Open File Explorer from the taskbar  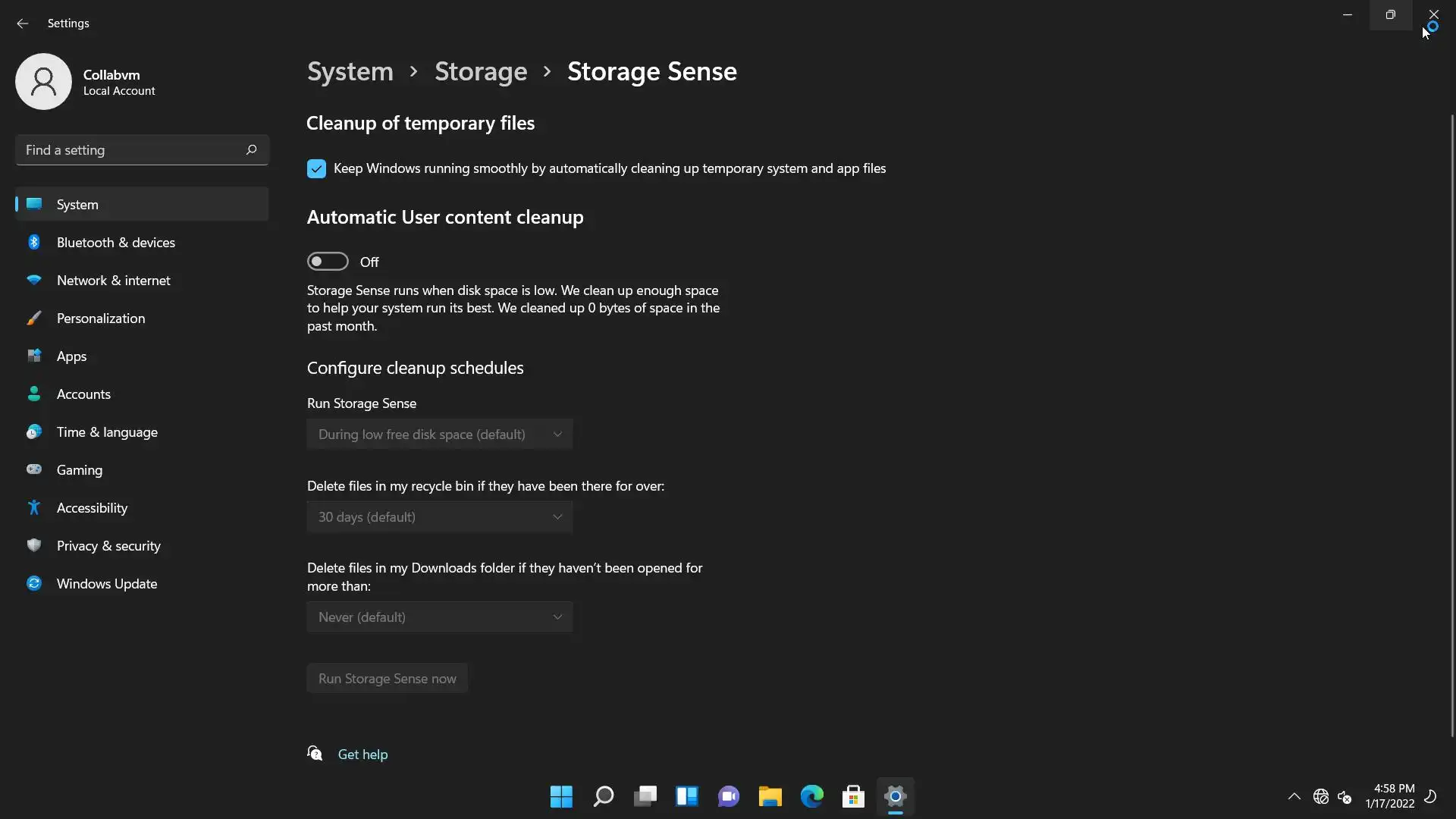coord(770,796)
